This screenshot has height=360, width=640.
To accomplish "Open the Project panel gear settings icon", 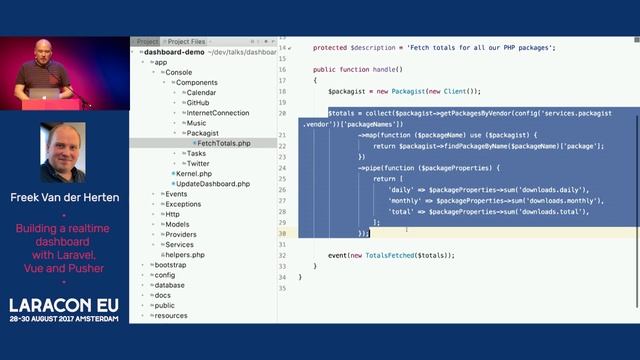I will pyautogui.click(x=266, y=42).
